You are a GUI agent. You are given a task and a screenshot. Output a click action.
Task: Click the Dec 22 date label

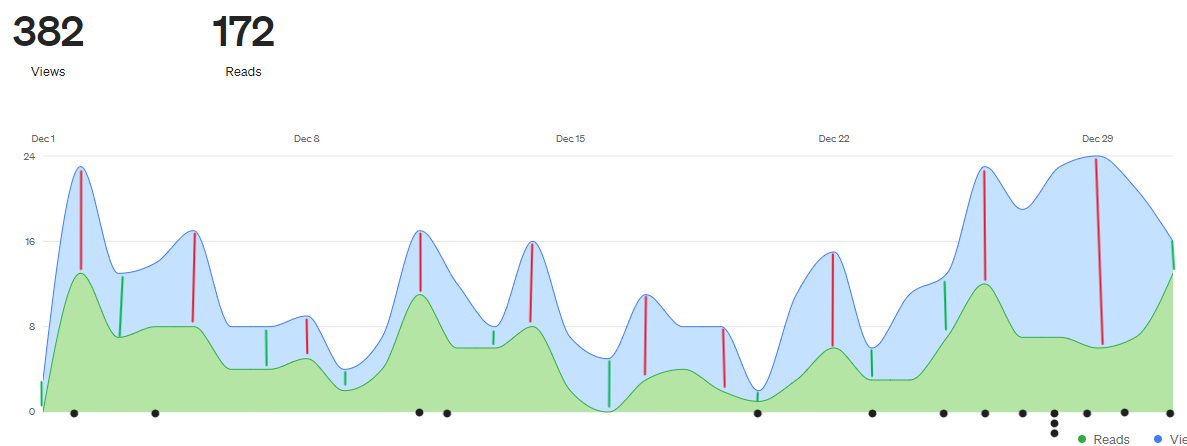click(x=833, y=139)
